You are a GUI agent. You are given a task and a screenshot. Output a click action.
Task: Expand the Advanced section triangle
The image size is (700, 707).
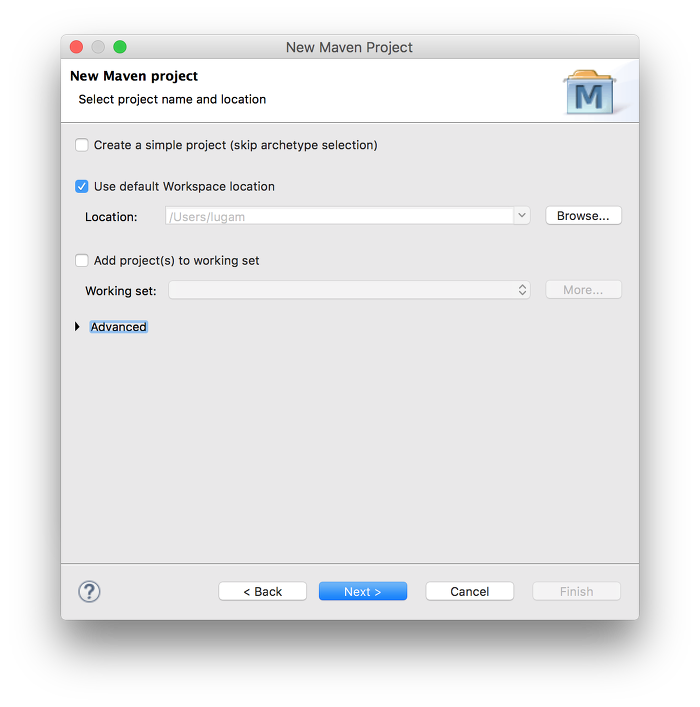(x=77, y=326)
